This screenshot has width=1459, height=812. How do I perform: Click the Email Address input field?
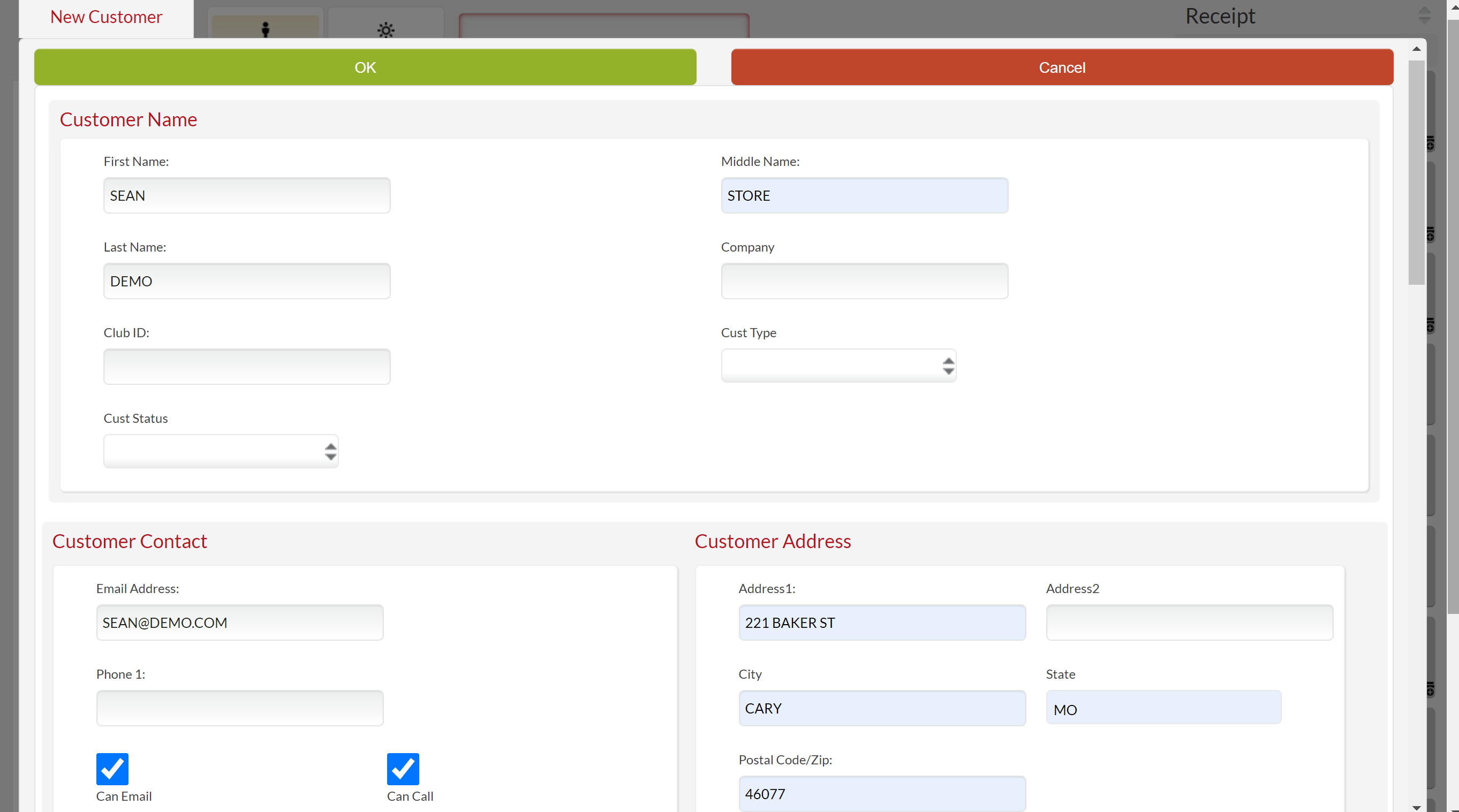pos(239,623)
